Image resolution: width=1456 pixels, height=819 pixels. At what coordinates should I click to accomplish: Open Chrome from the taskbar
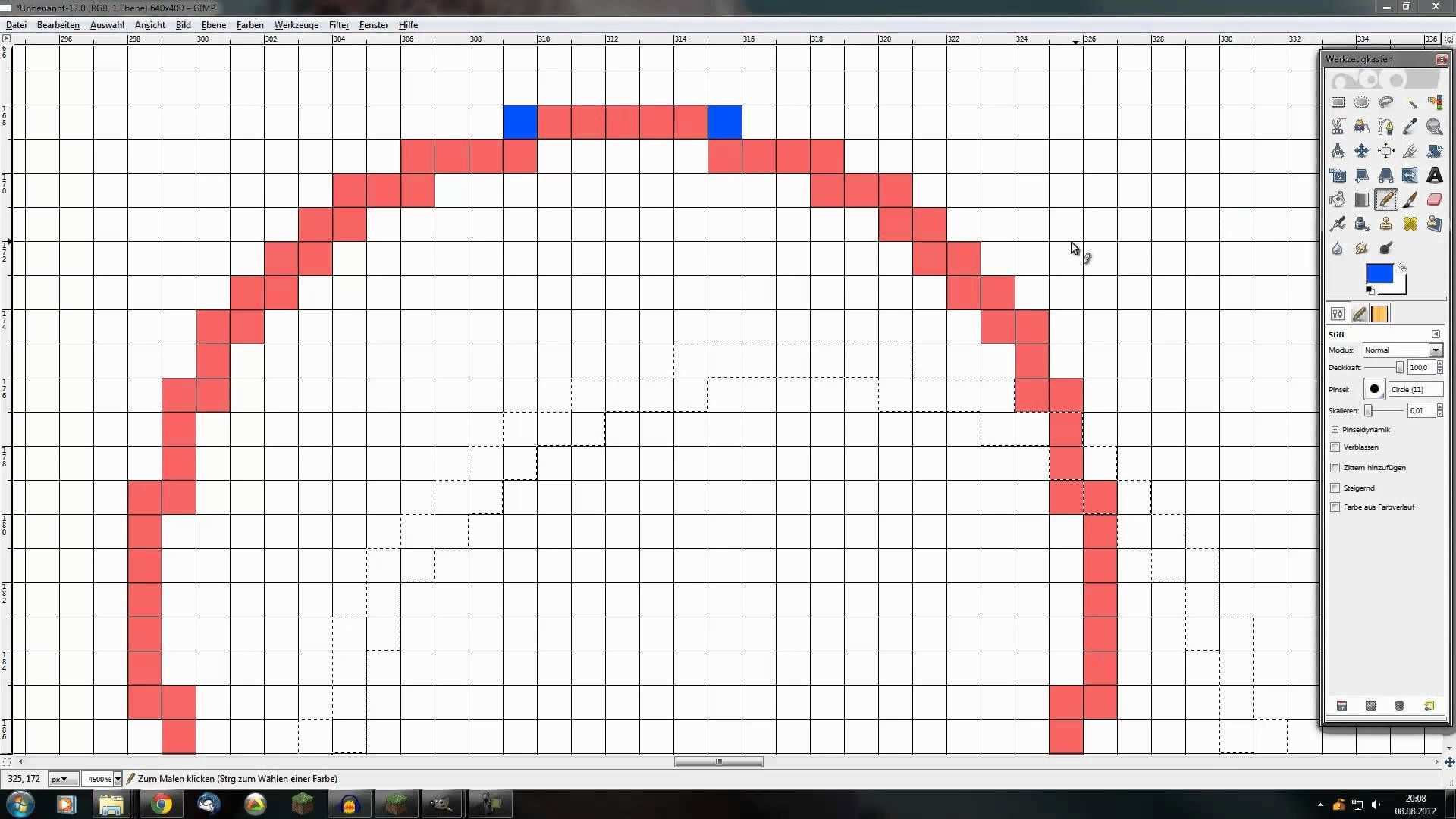(161, 804)
